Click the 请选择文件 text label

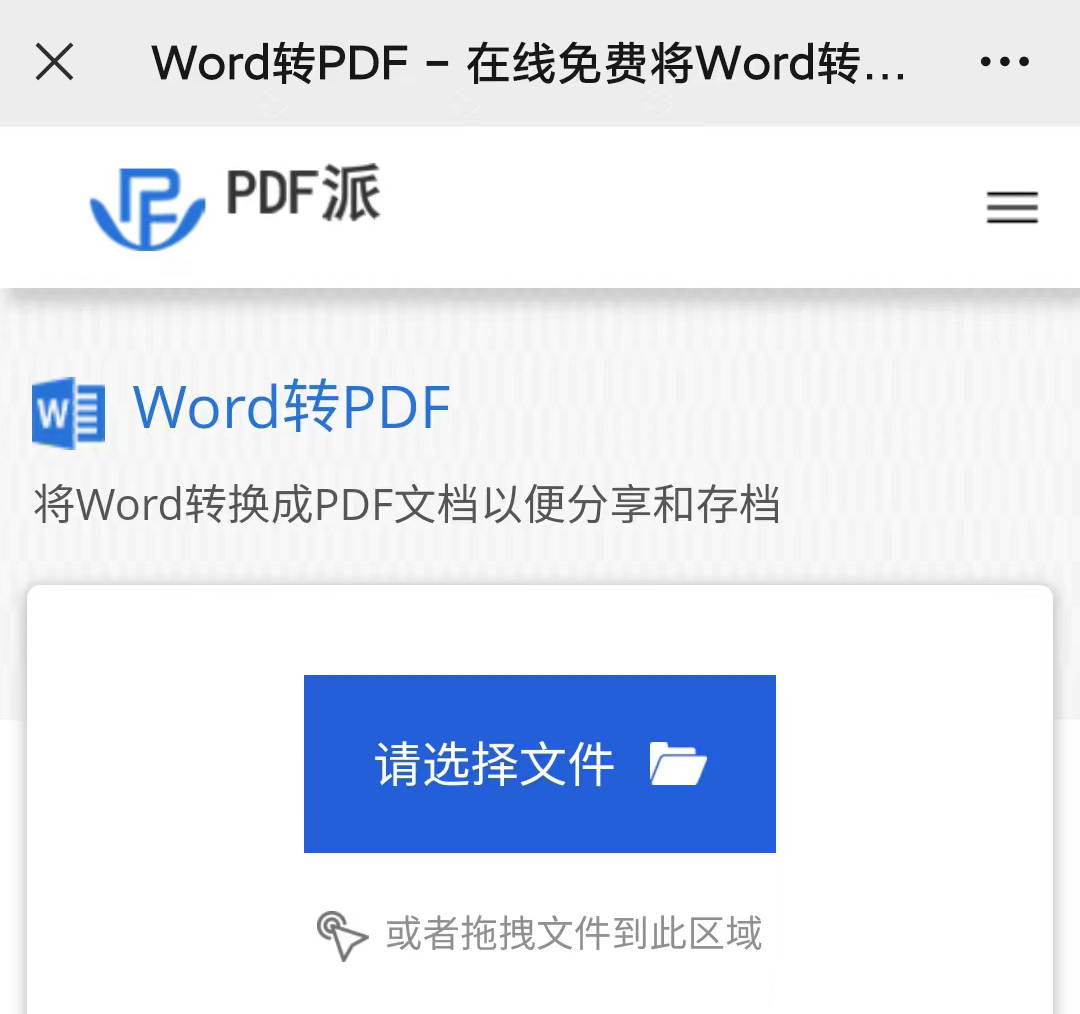(x=494, y=765)
